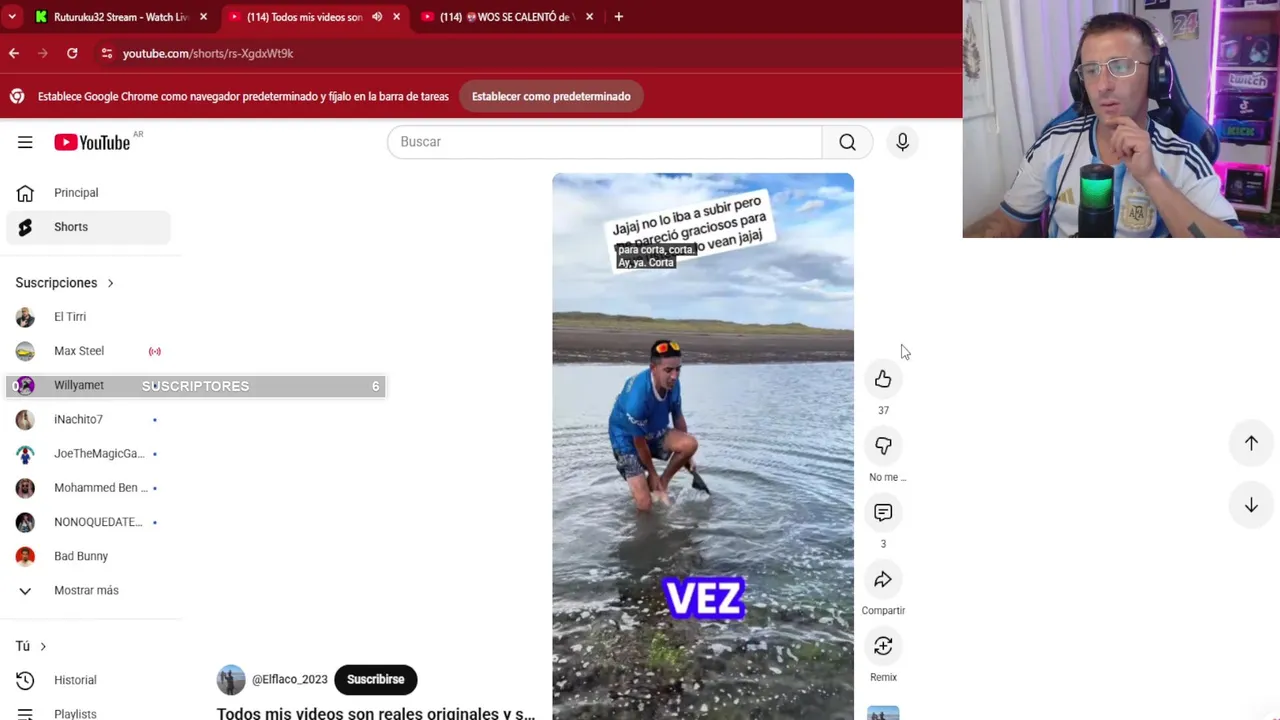The image size is (1280, 720).
Task: Switch to the Ruturuku32 Stream tab
Action: pyautogui.click(x=120, y=17)
